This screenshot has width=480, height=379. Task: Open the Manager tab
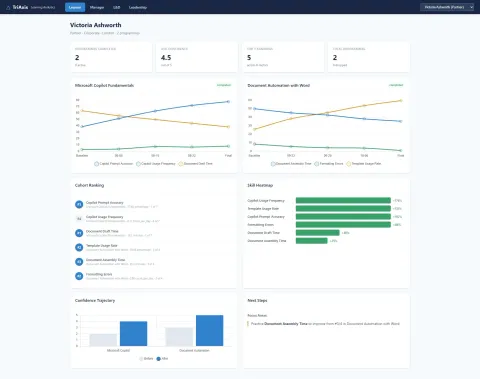pos(97,7)
